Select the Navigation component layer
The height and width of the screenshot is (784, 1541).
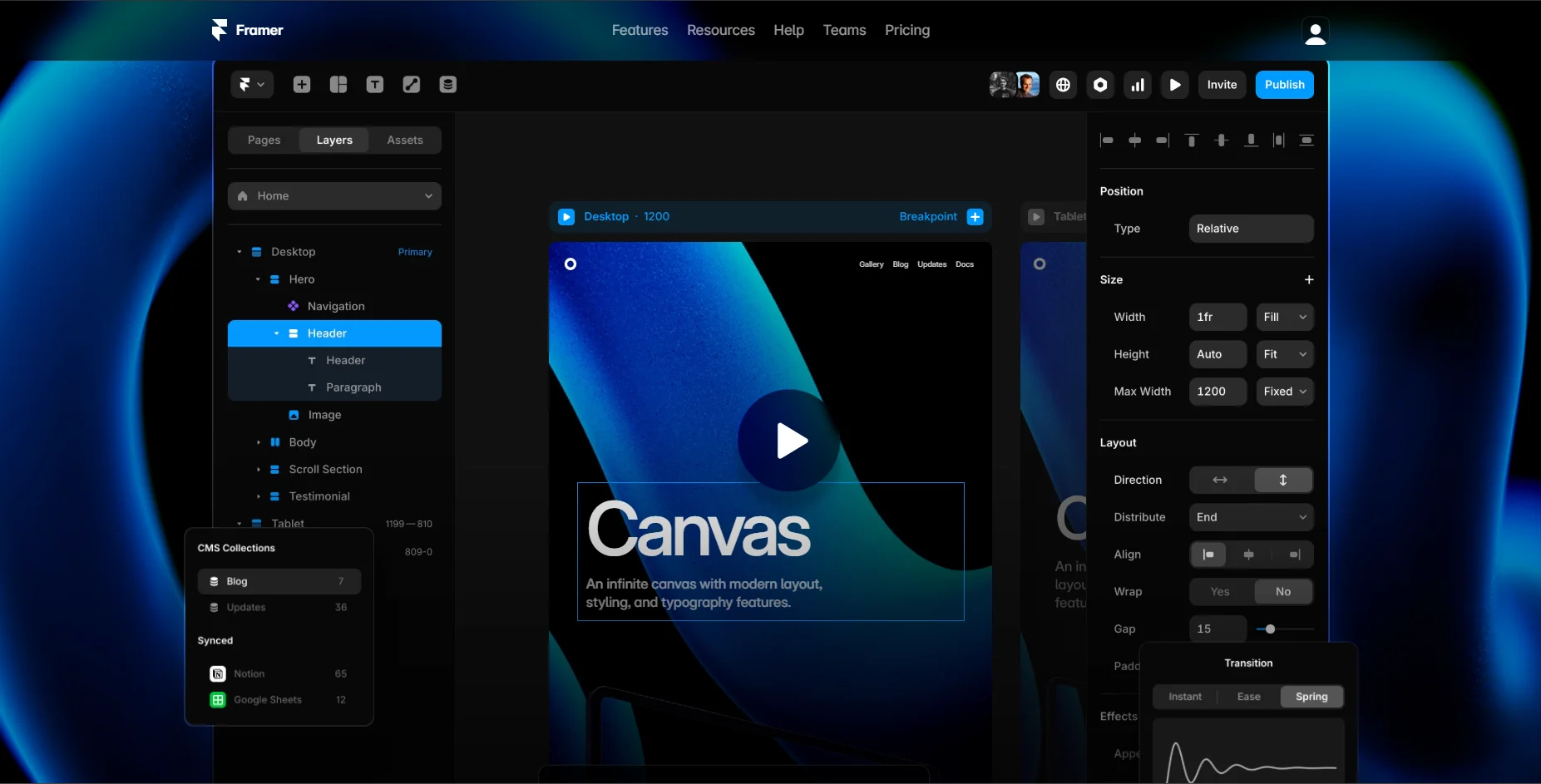(334, 306)
